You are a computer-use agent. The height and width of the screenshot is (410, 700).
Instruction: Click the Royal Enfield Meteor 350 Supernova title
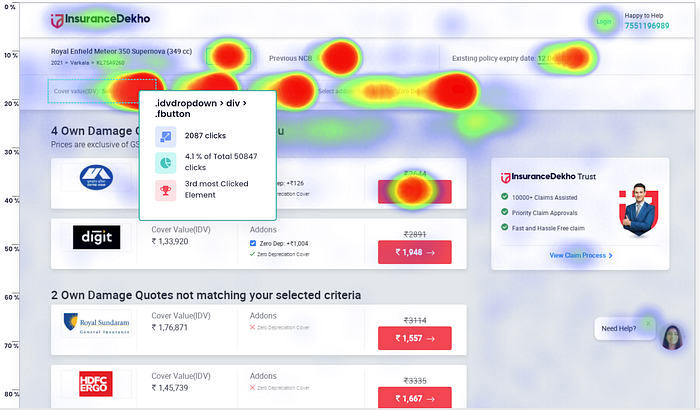pos(121,51)
